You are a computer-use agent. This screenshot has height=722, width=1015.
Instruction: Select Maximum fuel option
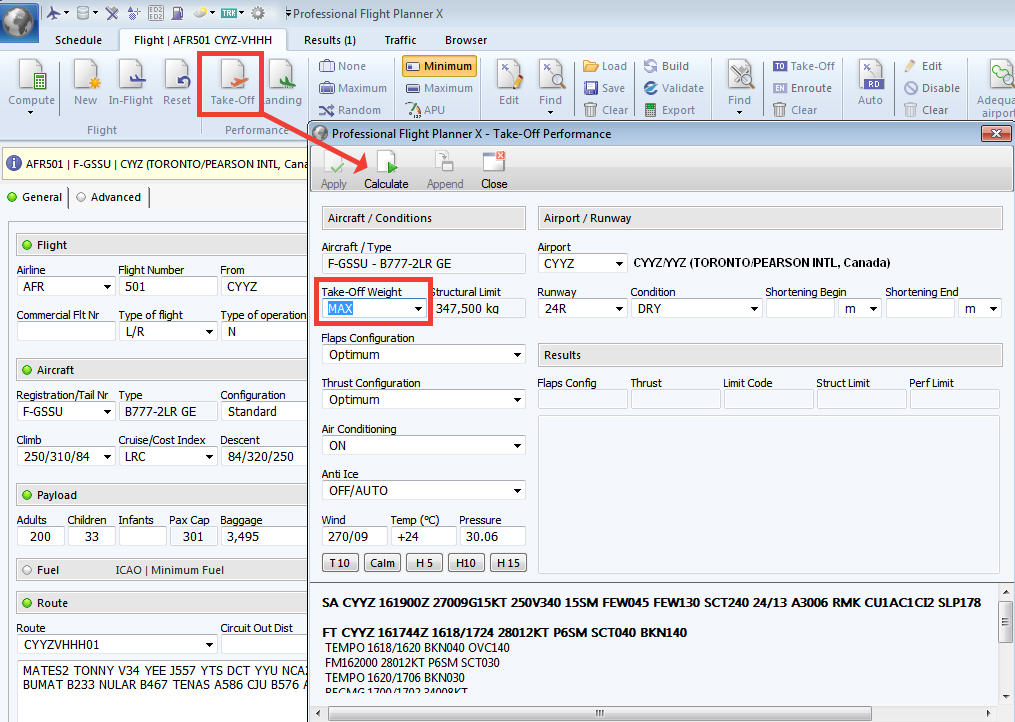click(439, 88)
